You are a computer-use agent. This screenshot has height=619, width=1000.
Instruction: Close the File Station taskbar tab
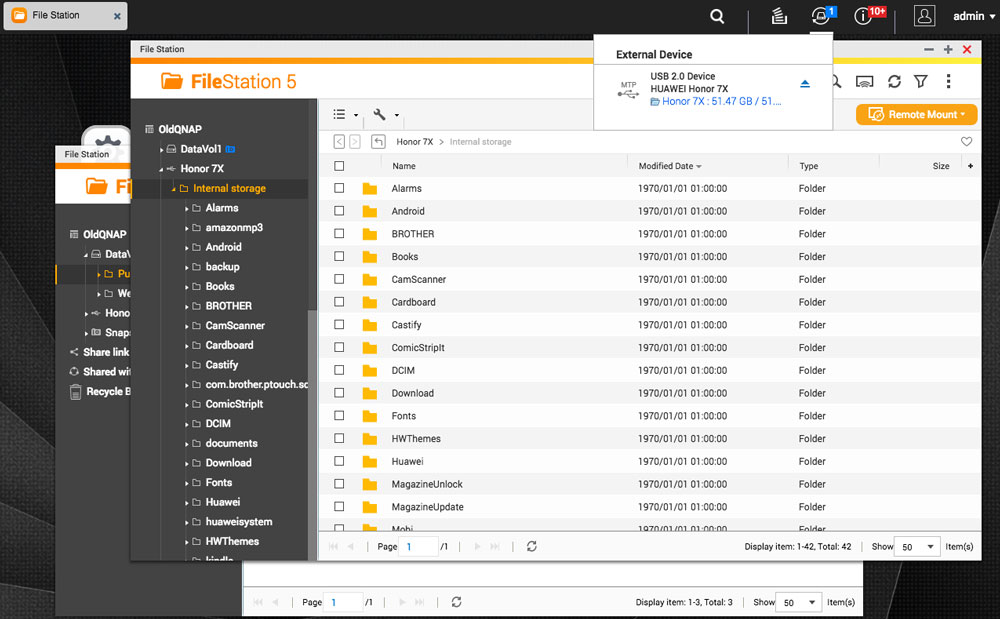click(x=117, y=17)
